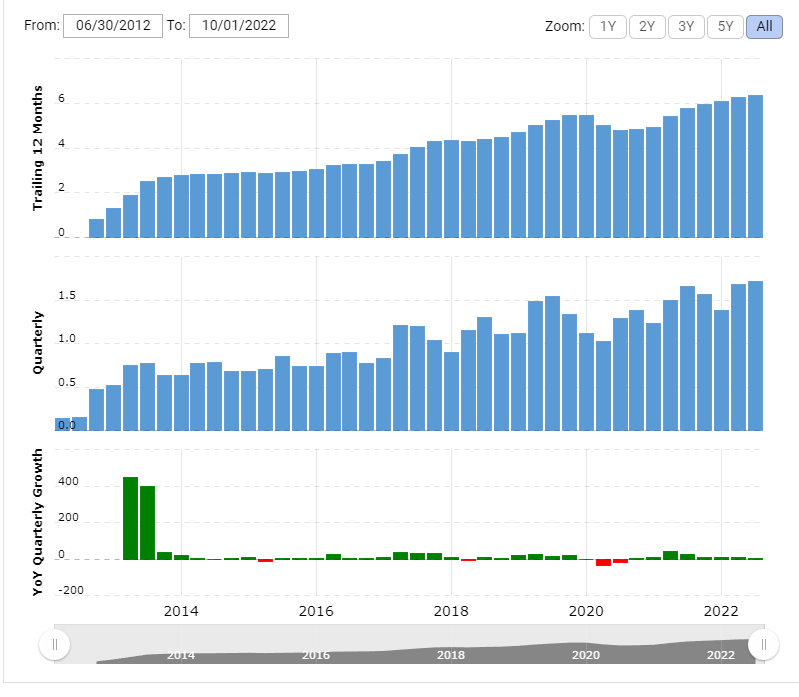Image resolution: width=799 pixels, height=697 pixels.
Task: Select the last bar in Trailing 12 Months chart
Action: (x=755, y=166)
